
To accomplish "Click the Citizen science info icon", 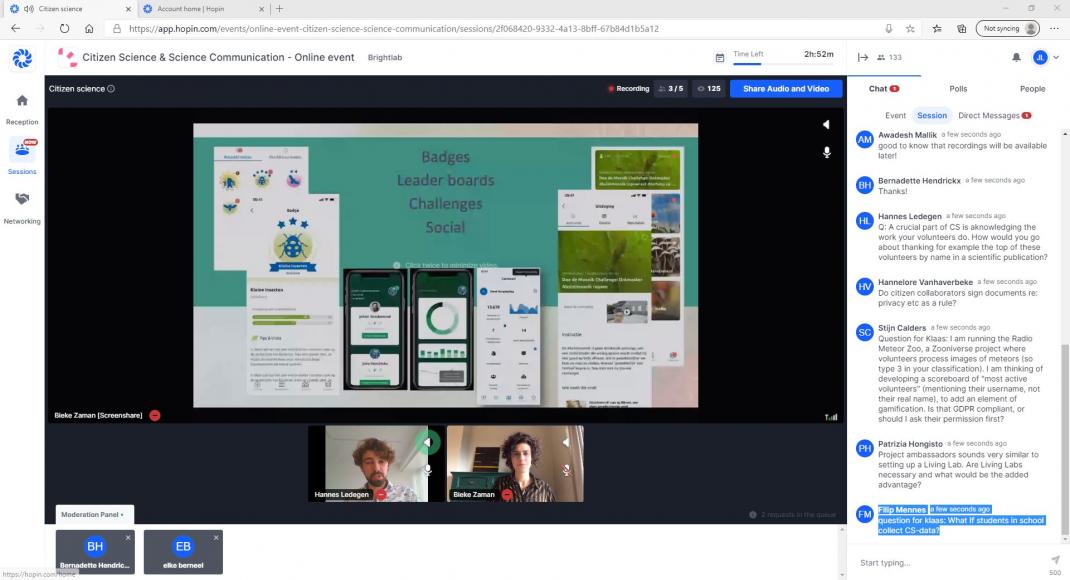I will pyautogui.click(x=111, y=89).
